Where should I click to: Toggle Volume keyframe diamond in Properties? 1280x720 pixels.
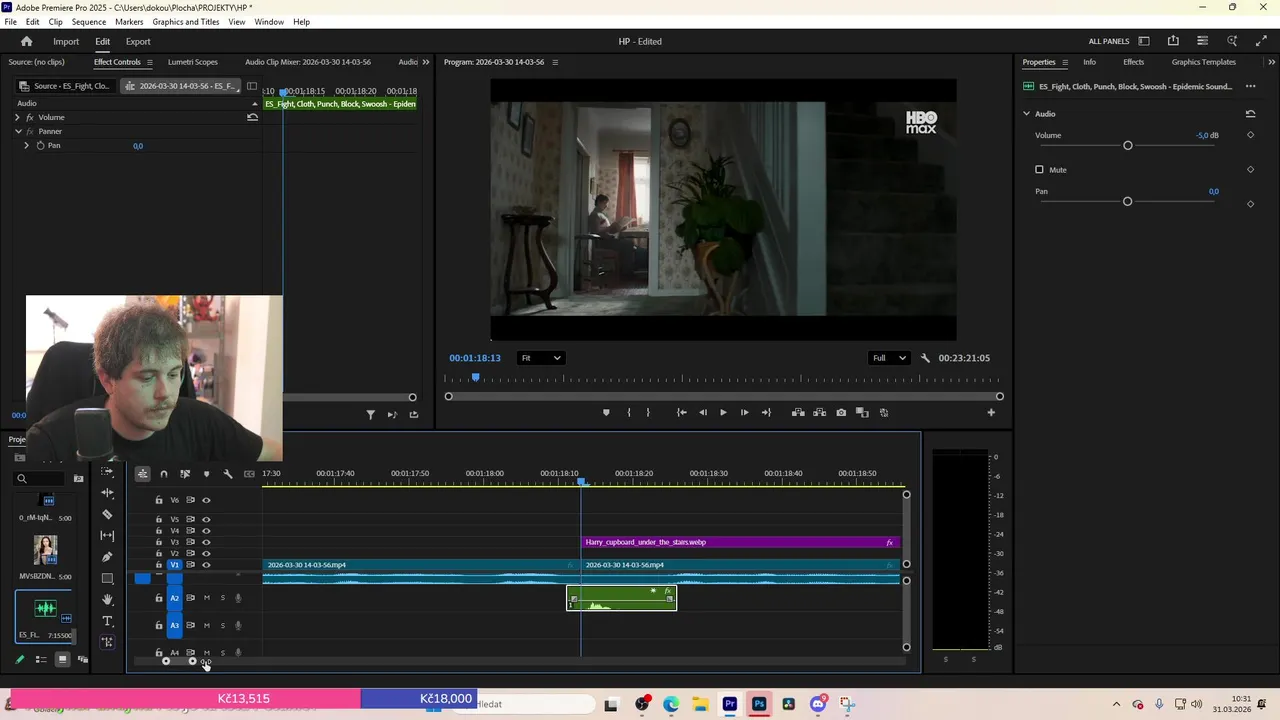[x=1250, y=135]
